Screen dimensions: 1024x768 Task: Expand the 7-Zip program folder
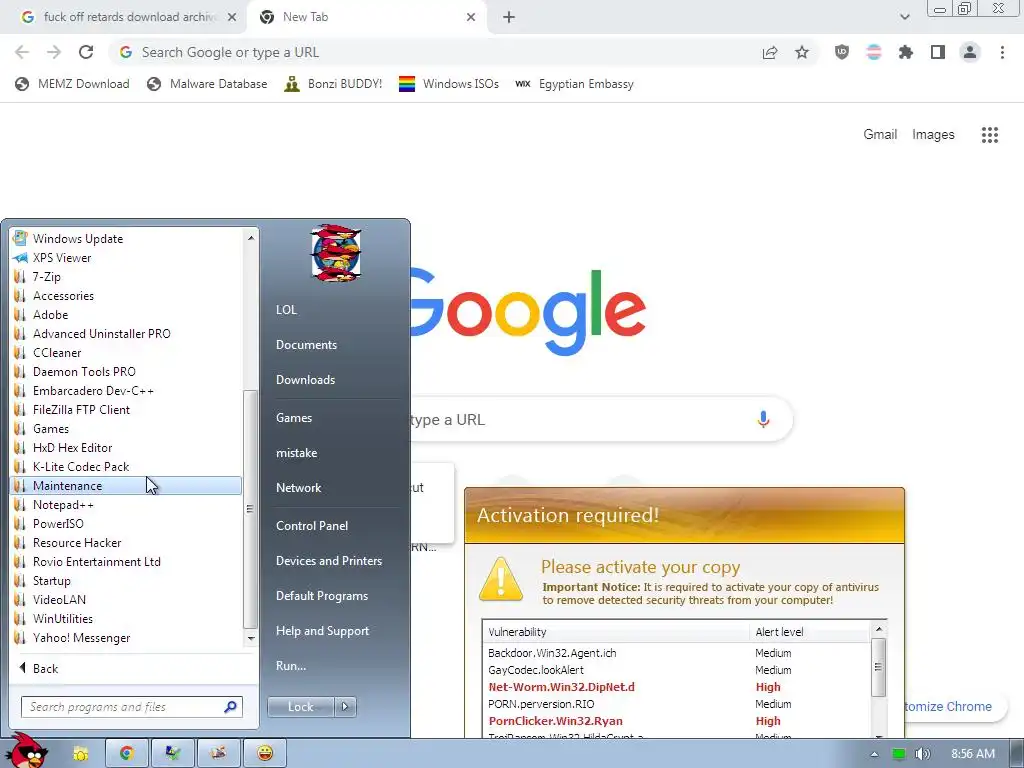tap(125, 277)
